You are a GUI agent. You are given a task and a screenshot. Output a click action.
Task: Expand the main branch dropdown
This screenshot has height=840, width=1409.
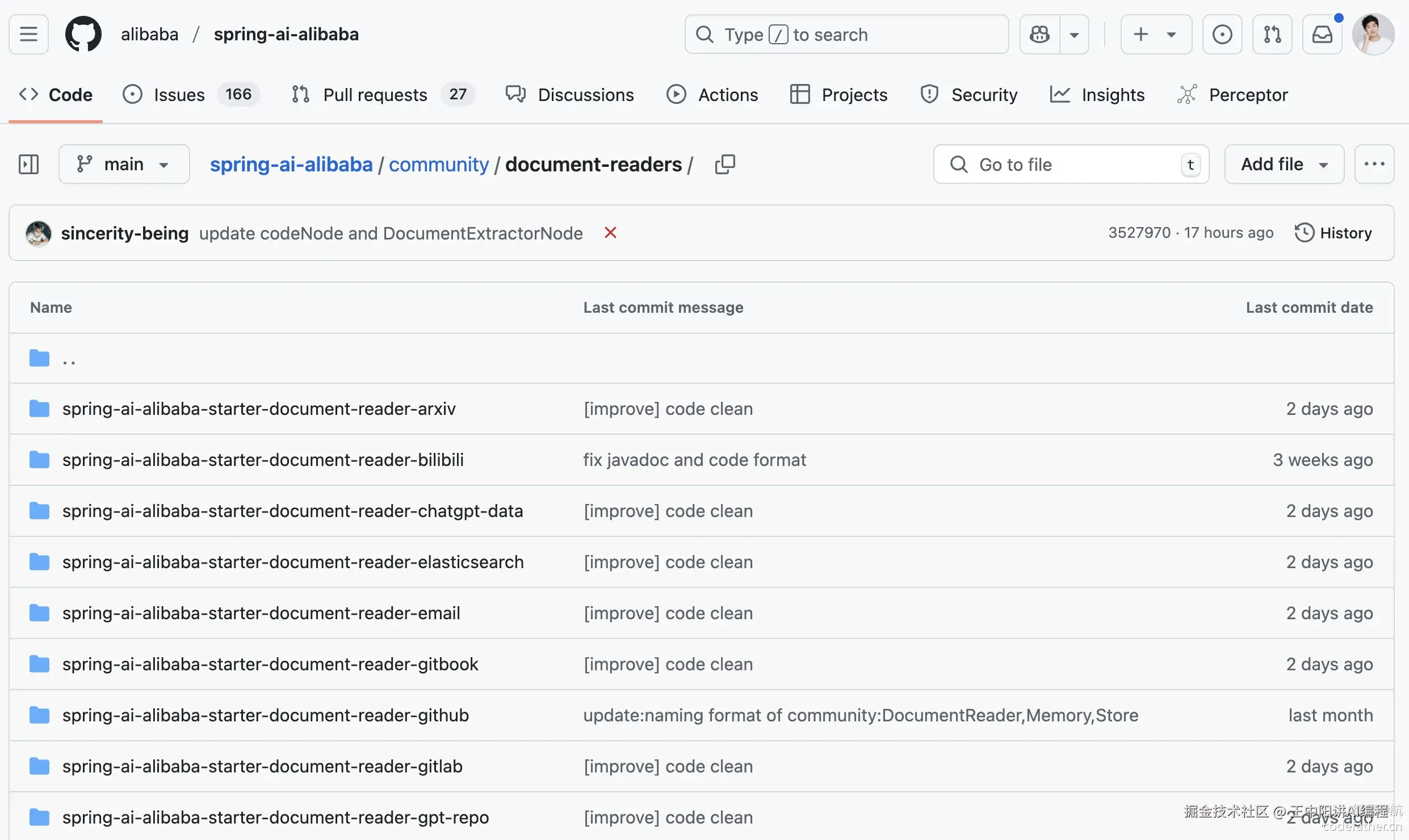[124, 164]
